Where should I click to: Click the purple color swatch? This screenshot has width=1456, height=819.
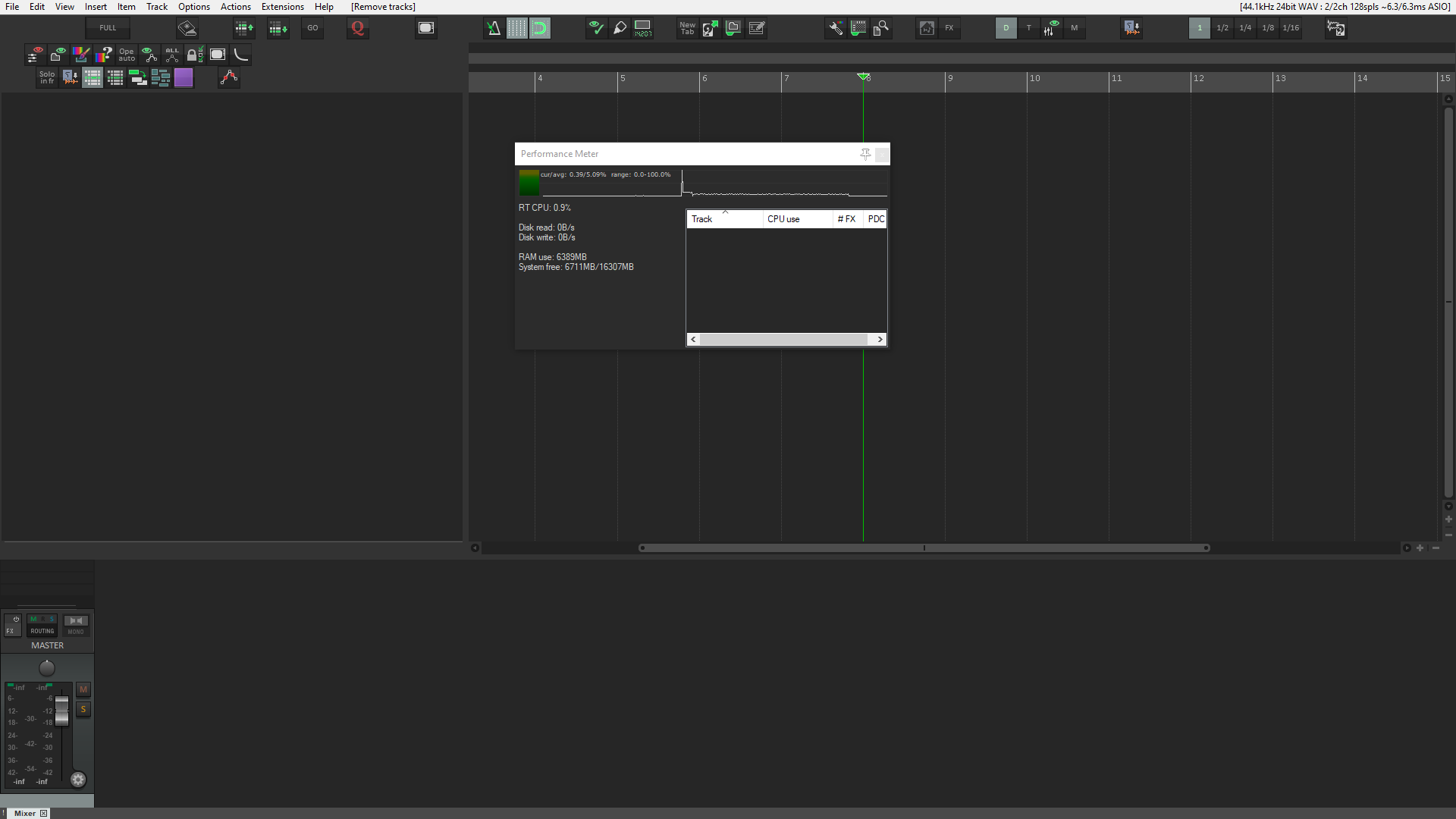pyautogui.click(x=184, y=77)
